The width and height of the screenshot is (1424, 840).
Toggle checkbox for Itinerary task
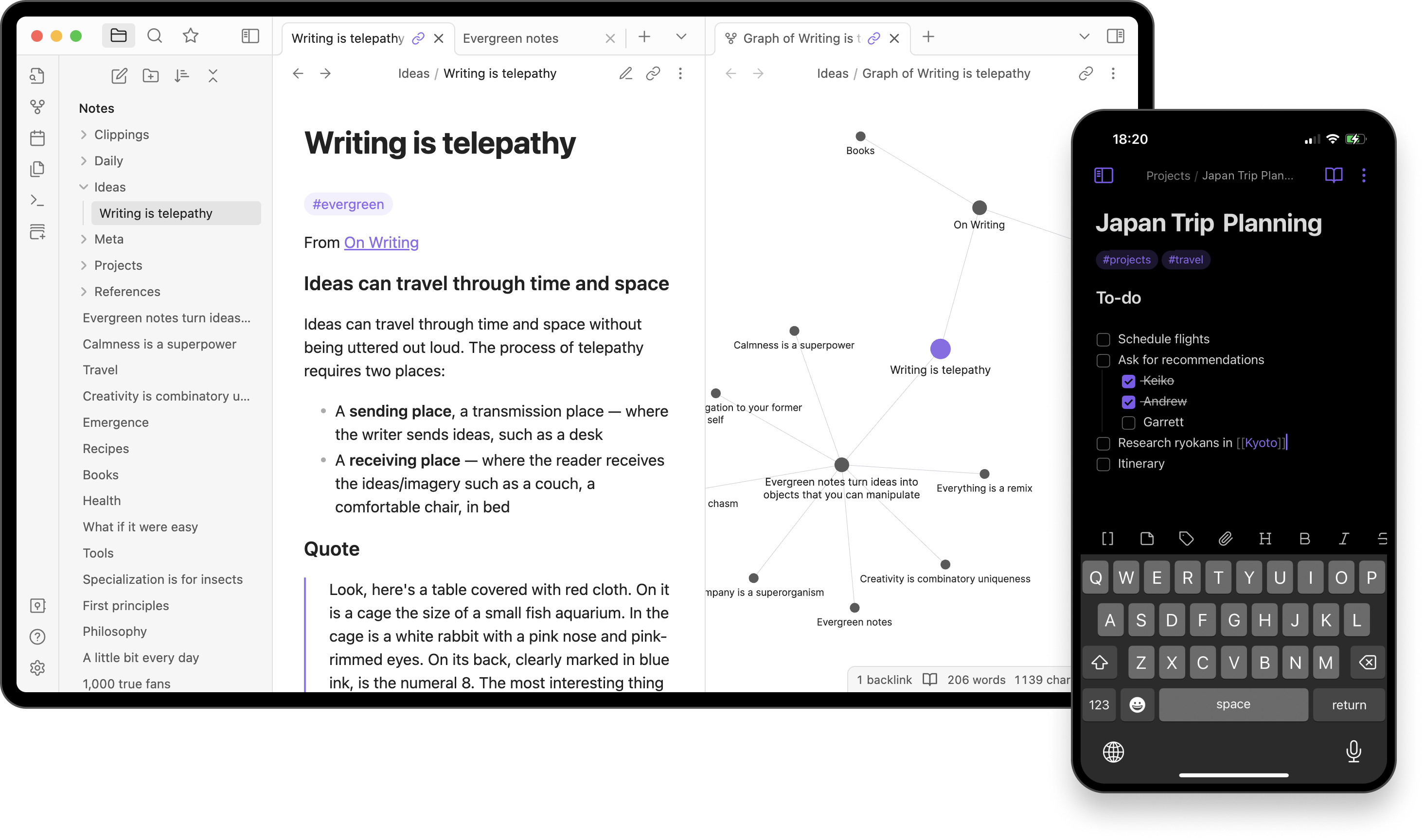[1103, 463]
